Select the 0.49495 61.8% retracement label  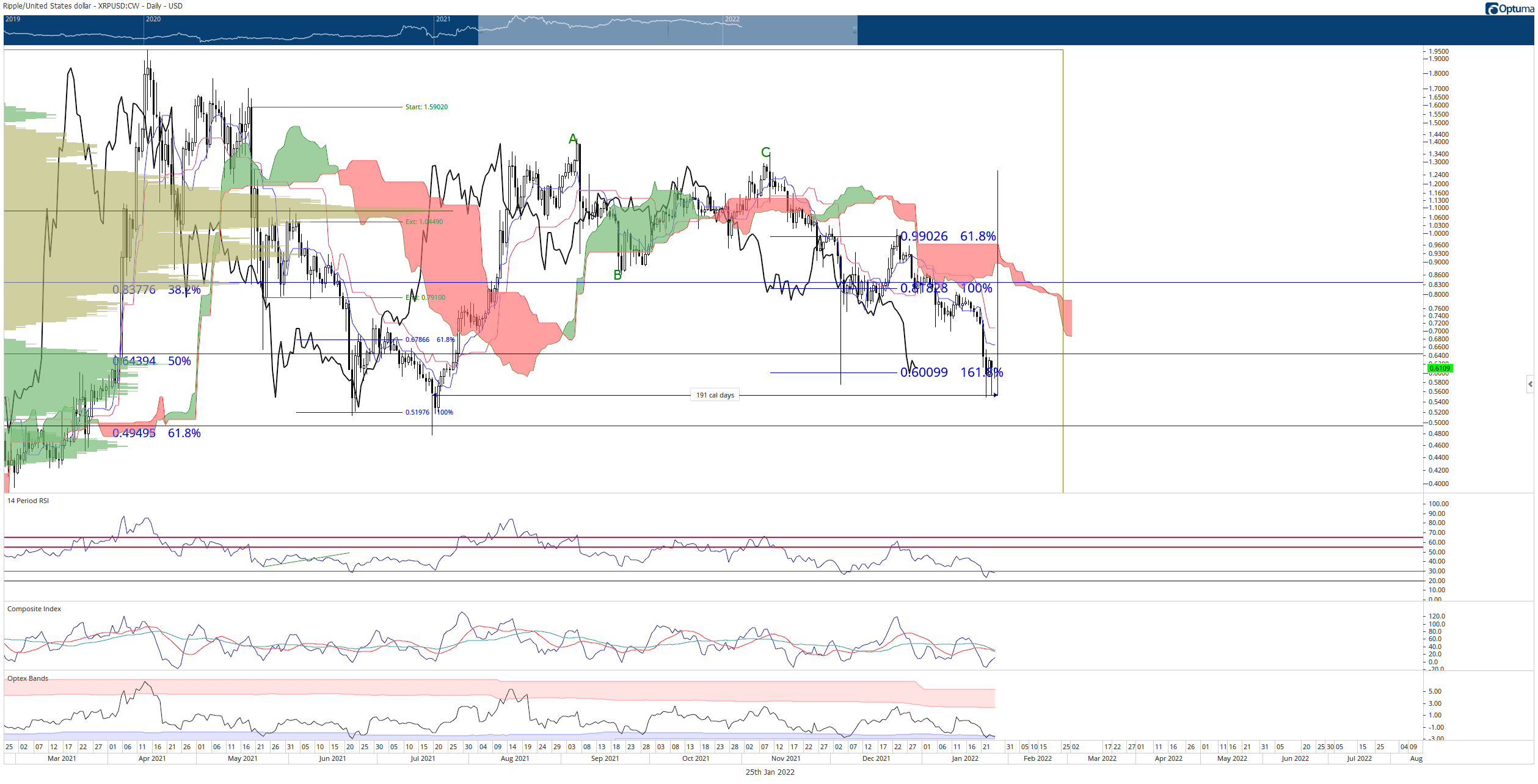pyautogui.click(x=156, y=433)
